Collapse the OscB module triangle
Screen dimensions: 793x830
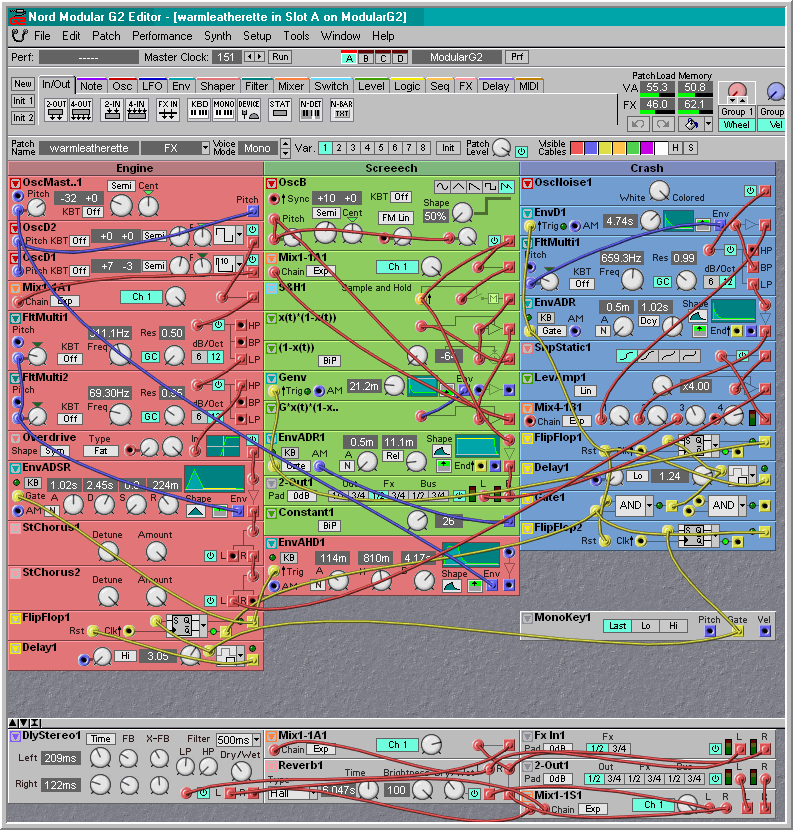point(272,184)
